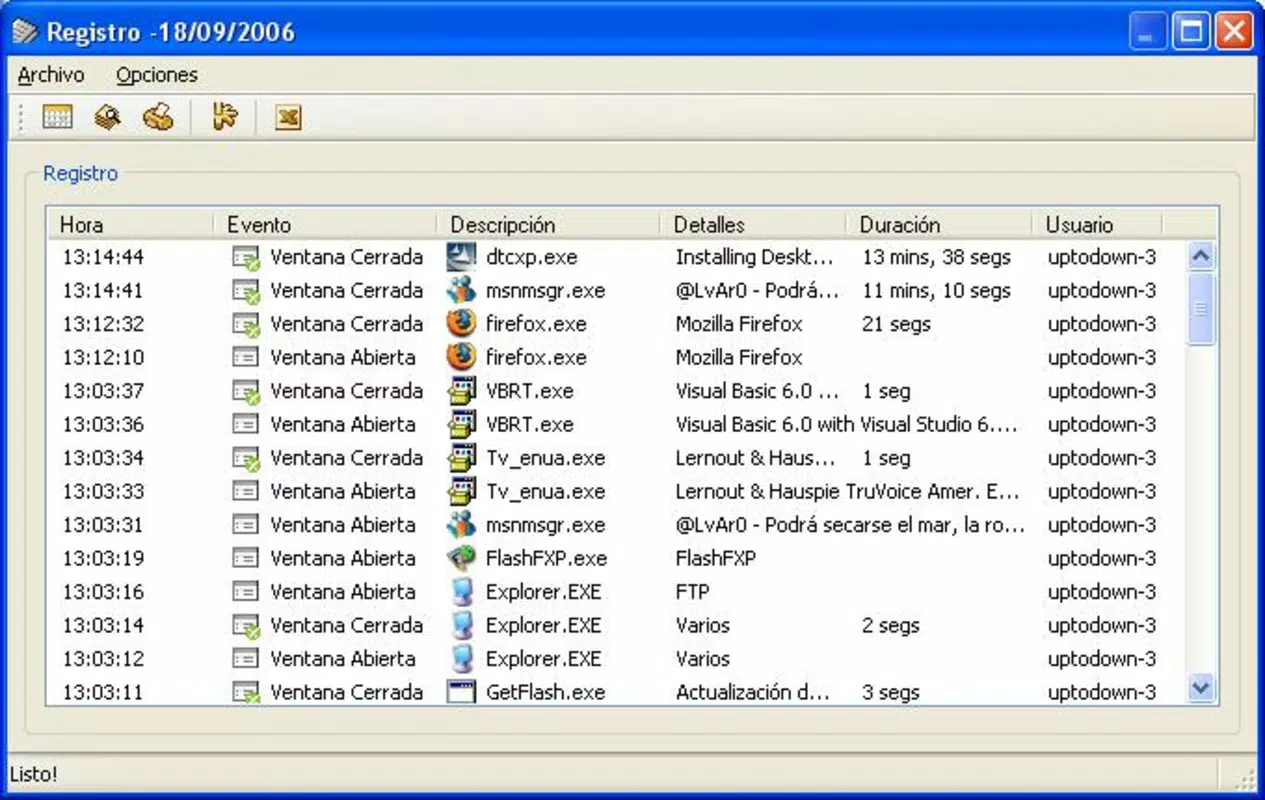
Task: Select the 13:14:44 time cell
Action: (x=103, y=257)
